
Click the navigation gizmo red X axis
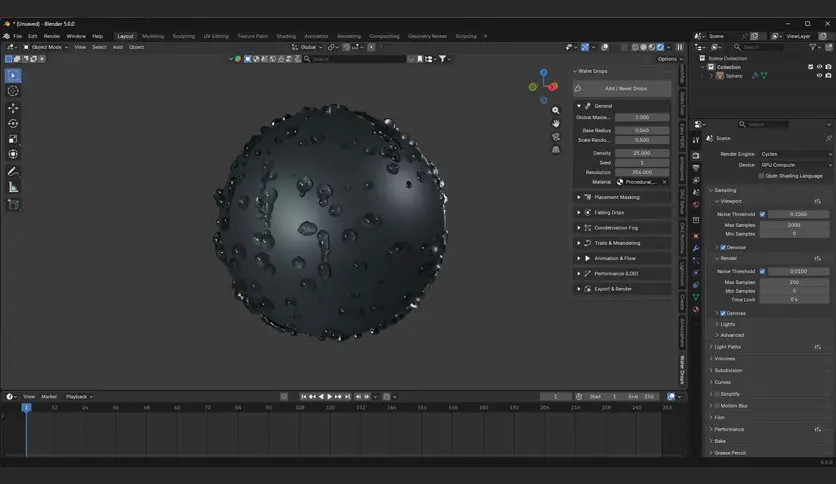tap(553, 86)
